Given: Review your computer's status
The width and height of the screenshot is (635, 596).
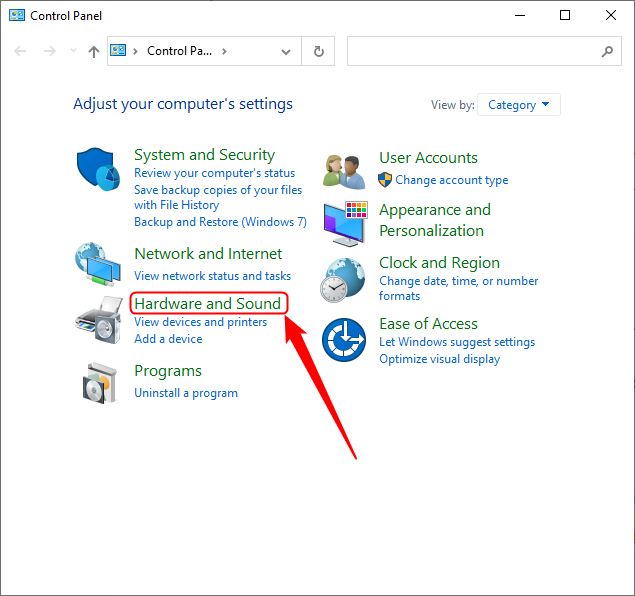Looking at the screenshot, I should (x=215, y=173).
